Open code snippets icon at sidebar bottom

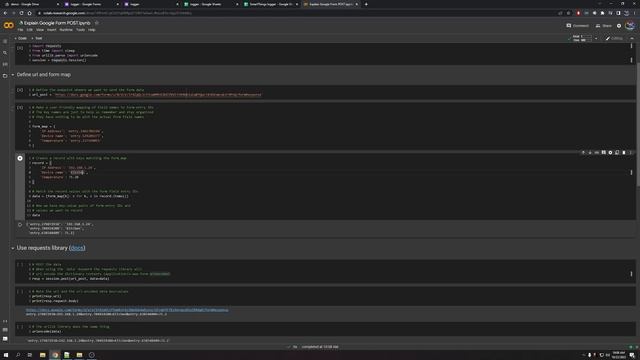click(5, 321)
